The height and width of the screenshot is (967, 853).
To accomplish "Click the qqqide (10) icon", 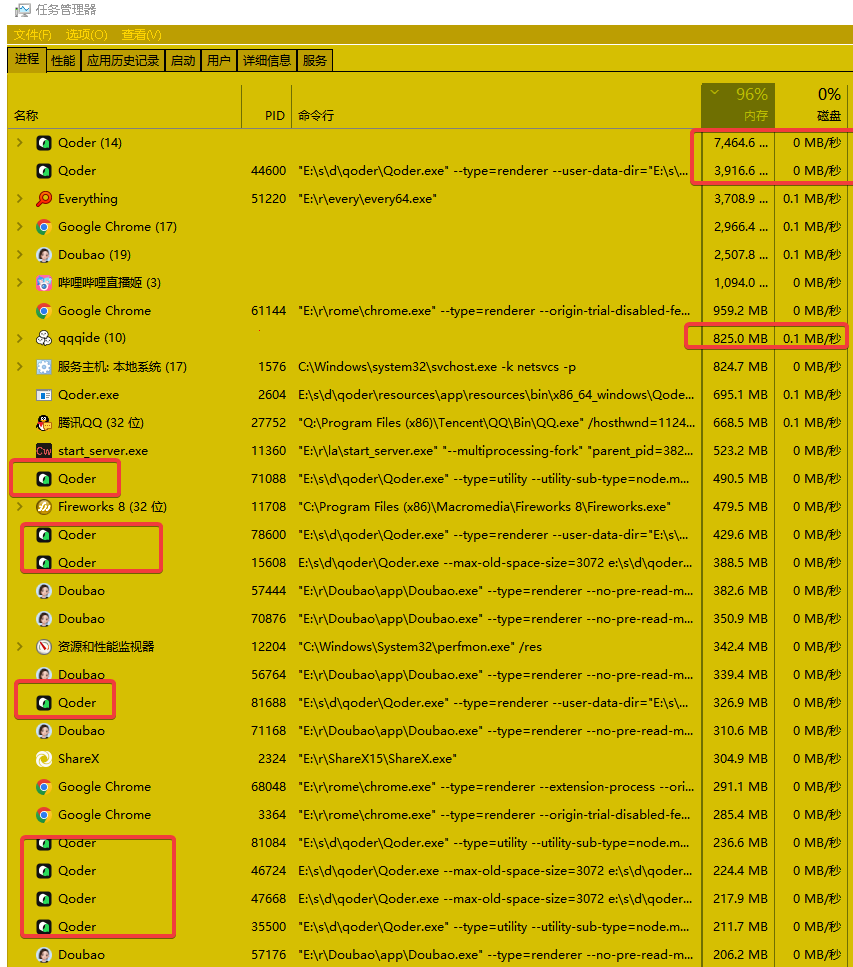I will [44, 338].
